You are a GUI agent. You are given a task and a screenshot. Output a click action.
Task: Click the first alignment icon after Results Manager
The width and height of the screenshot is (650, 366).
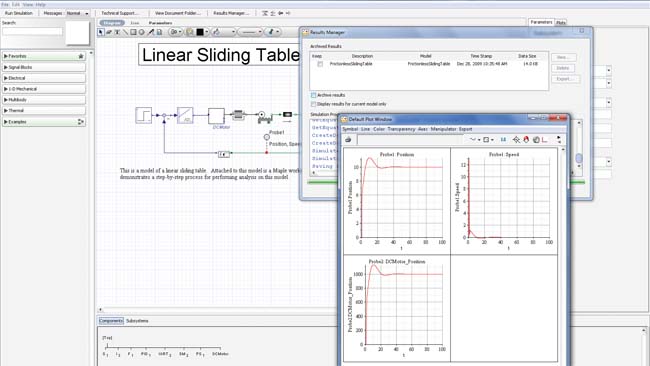pyautogui.click(x=265, y=13)
